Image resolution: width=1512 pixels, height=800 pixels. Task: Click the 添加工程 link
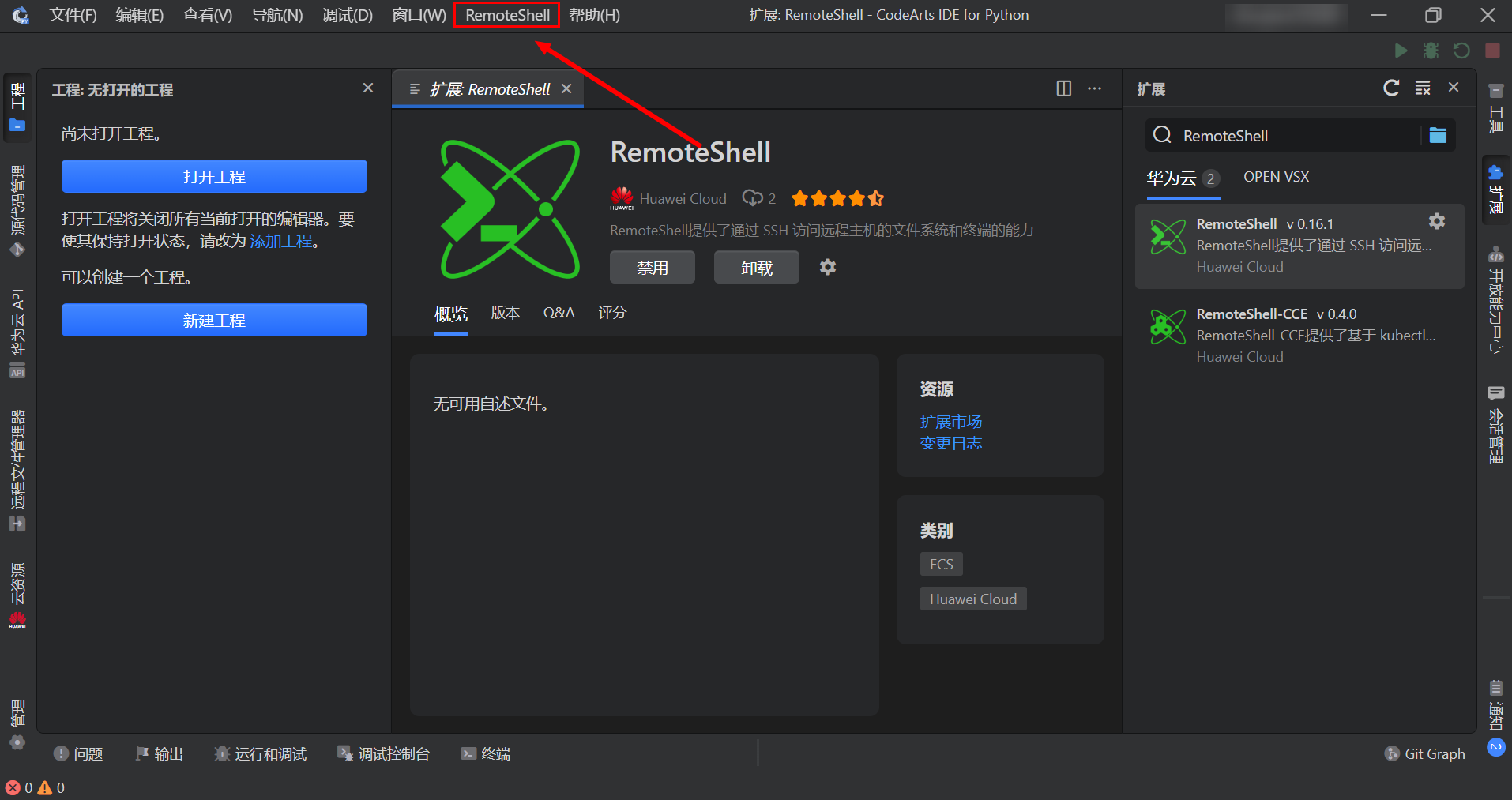pos(281,241)
